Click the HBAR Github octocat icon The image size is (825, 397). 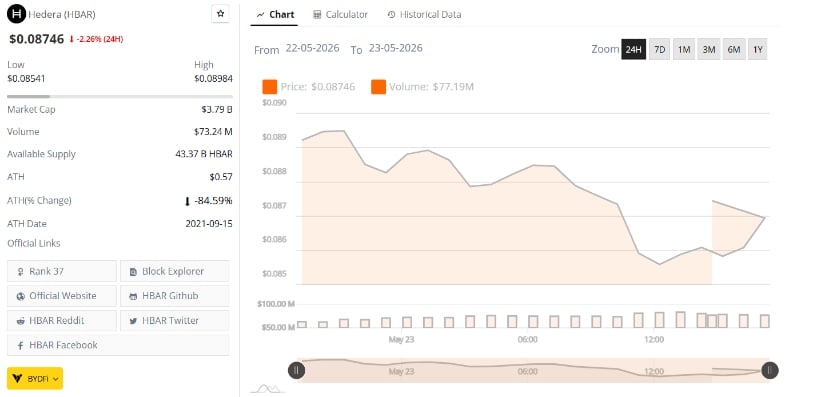[x=134, y=296]
